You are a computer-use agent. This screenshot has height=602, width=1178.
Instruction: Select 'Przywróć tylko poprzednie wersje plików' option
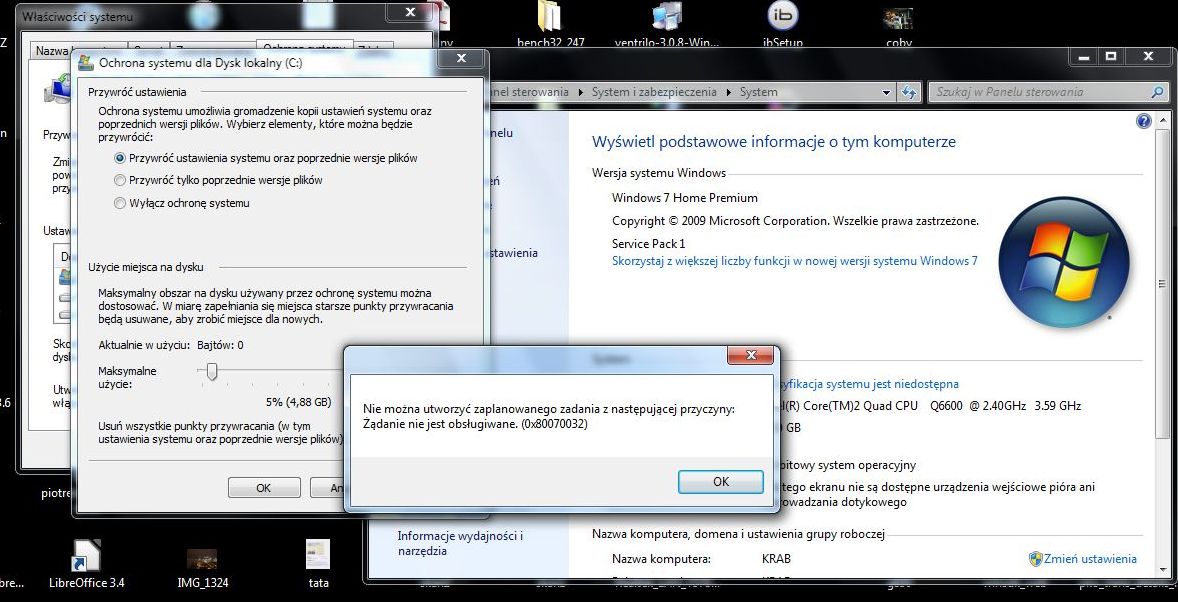119,180
